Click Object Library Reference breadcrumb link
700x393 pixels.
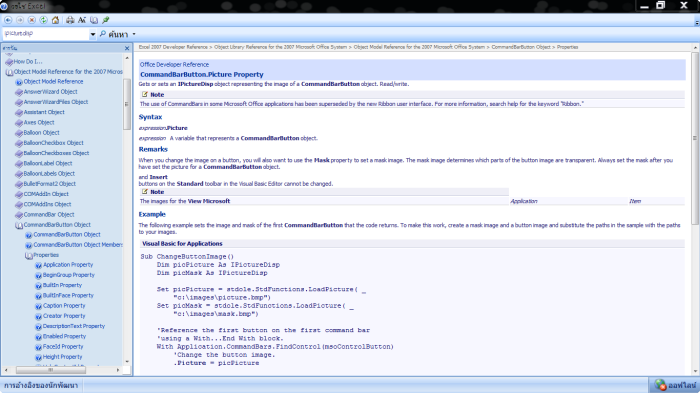pyautogui.click(x=280, y=47)
